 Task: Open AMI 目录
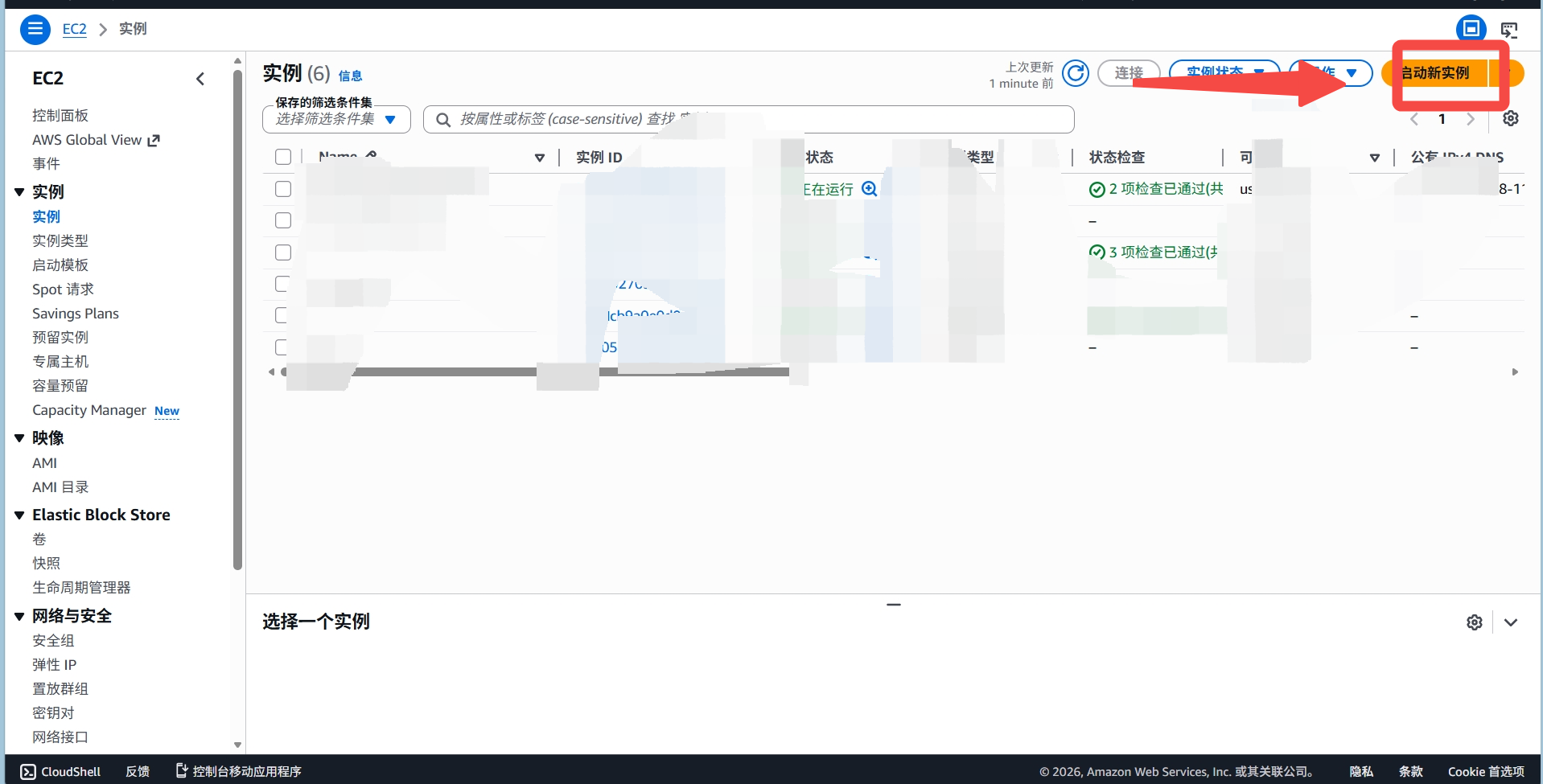[60, 487]
